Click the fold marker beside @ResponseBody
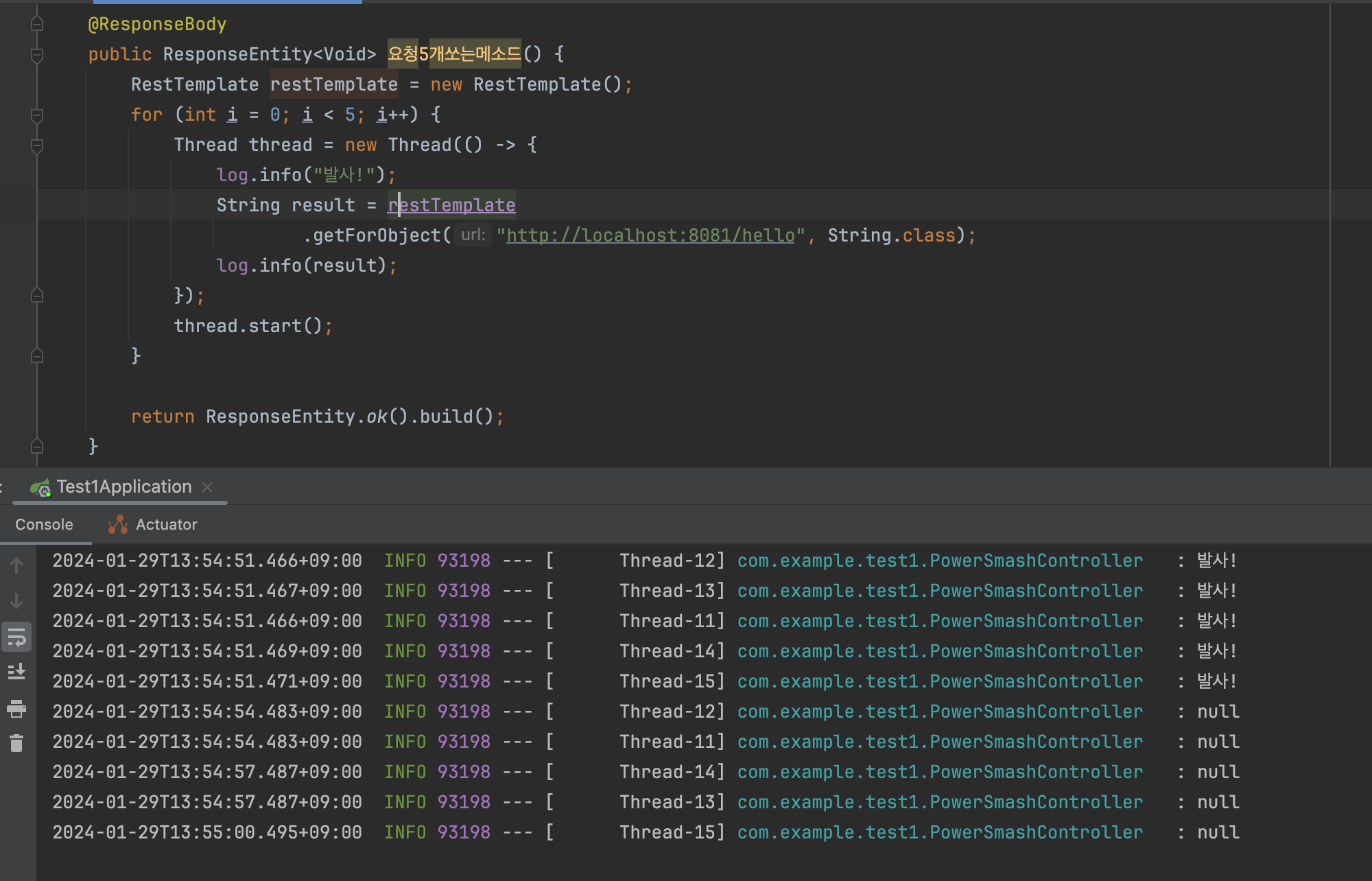1372x881 pixels. pos(37,25)
